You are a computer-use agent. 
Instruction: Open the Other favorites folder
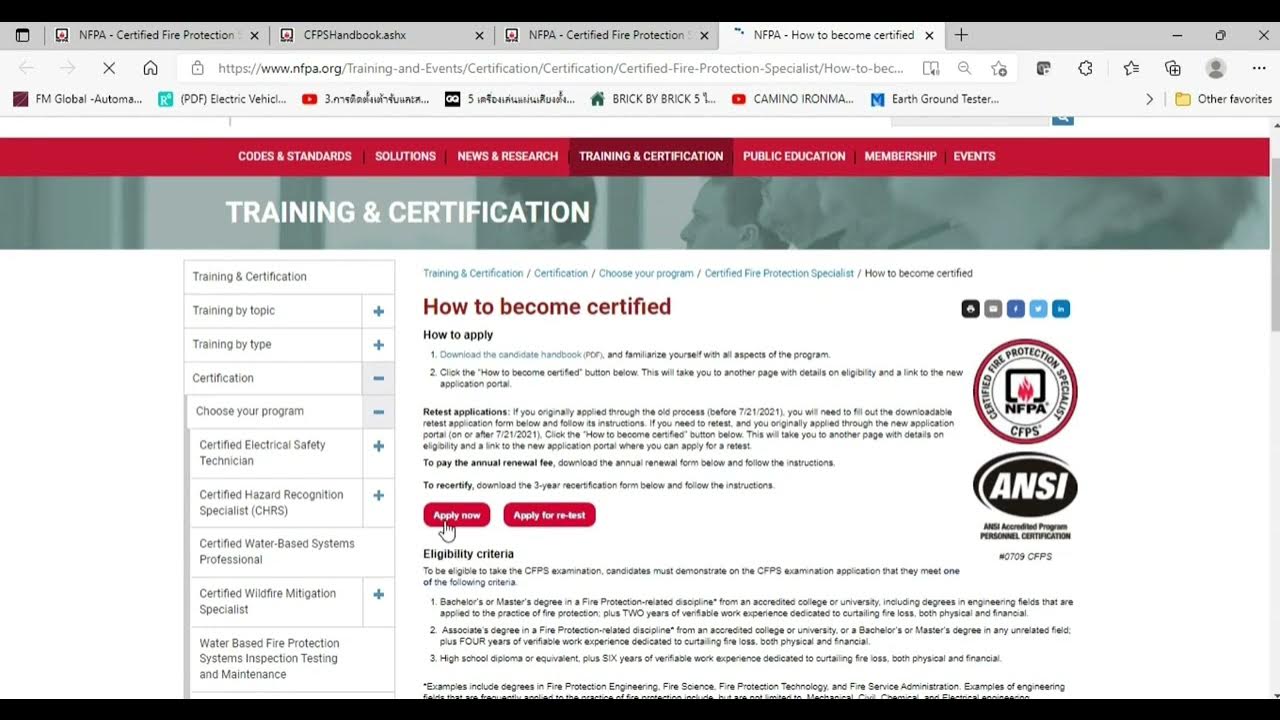1223,99
